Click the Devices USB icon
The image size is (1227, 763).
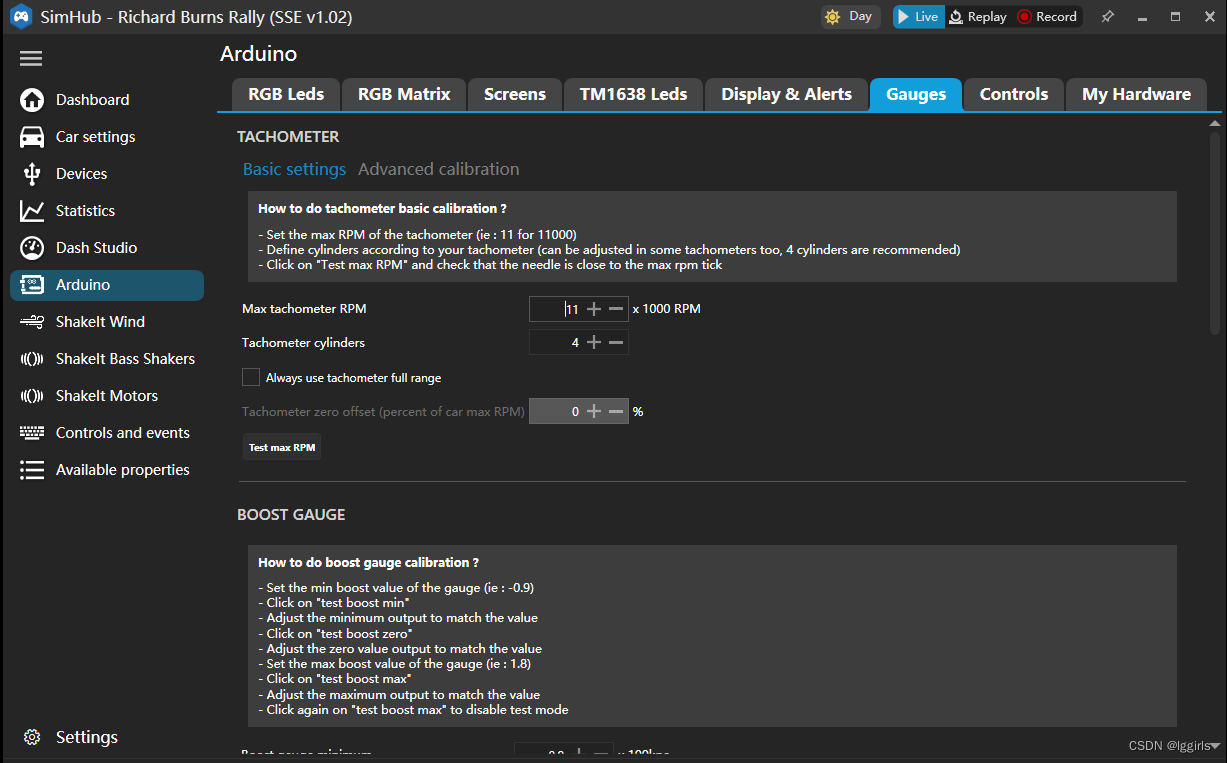[x=32, y=174]
